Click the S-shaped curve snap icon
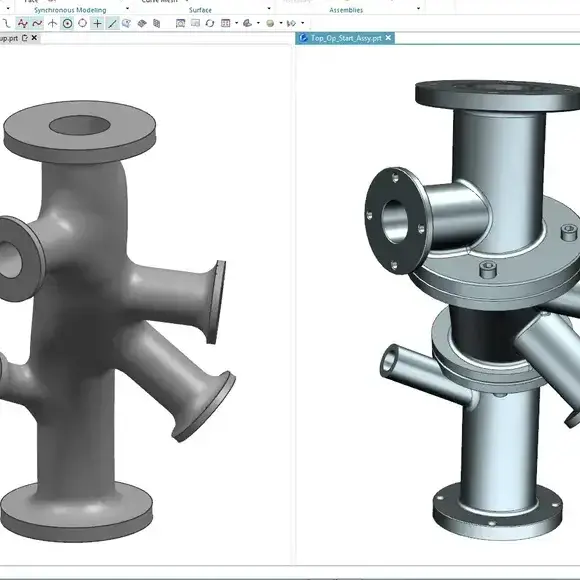 point(6,24)
